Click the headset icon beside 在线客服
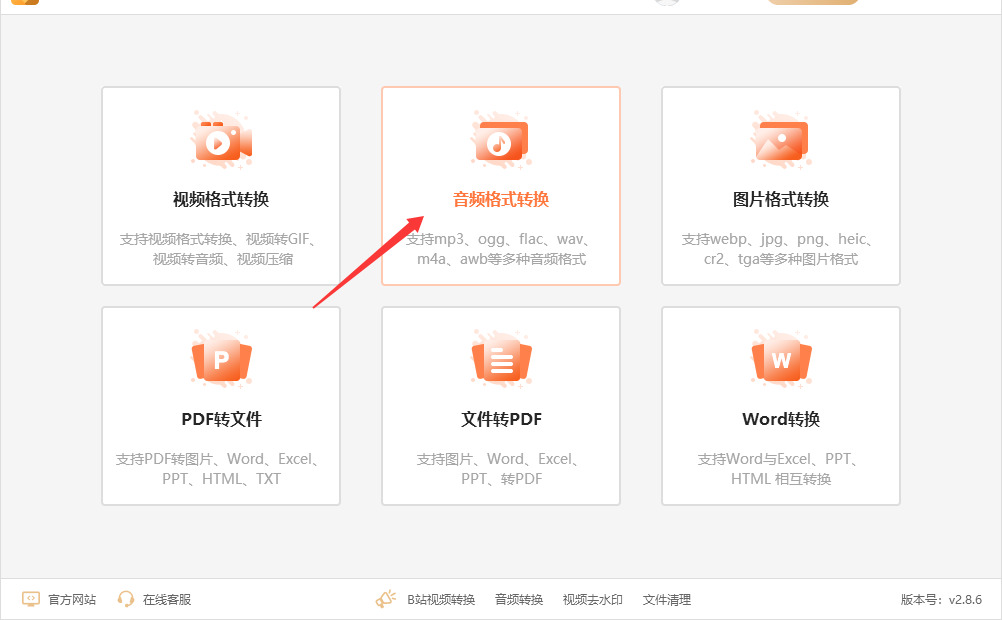 (126, 599)
